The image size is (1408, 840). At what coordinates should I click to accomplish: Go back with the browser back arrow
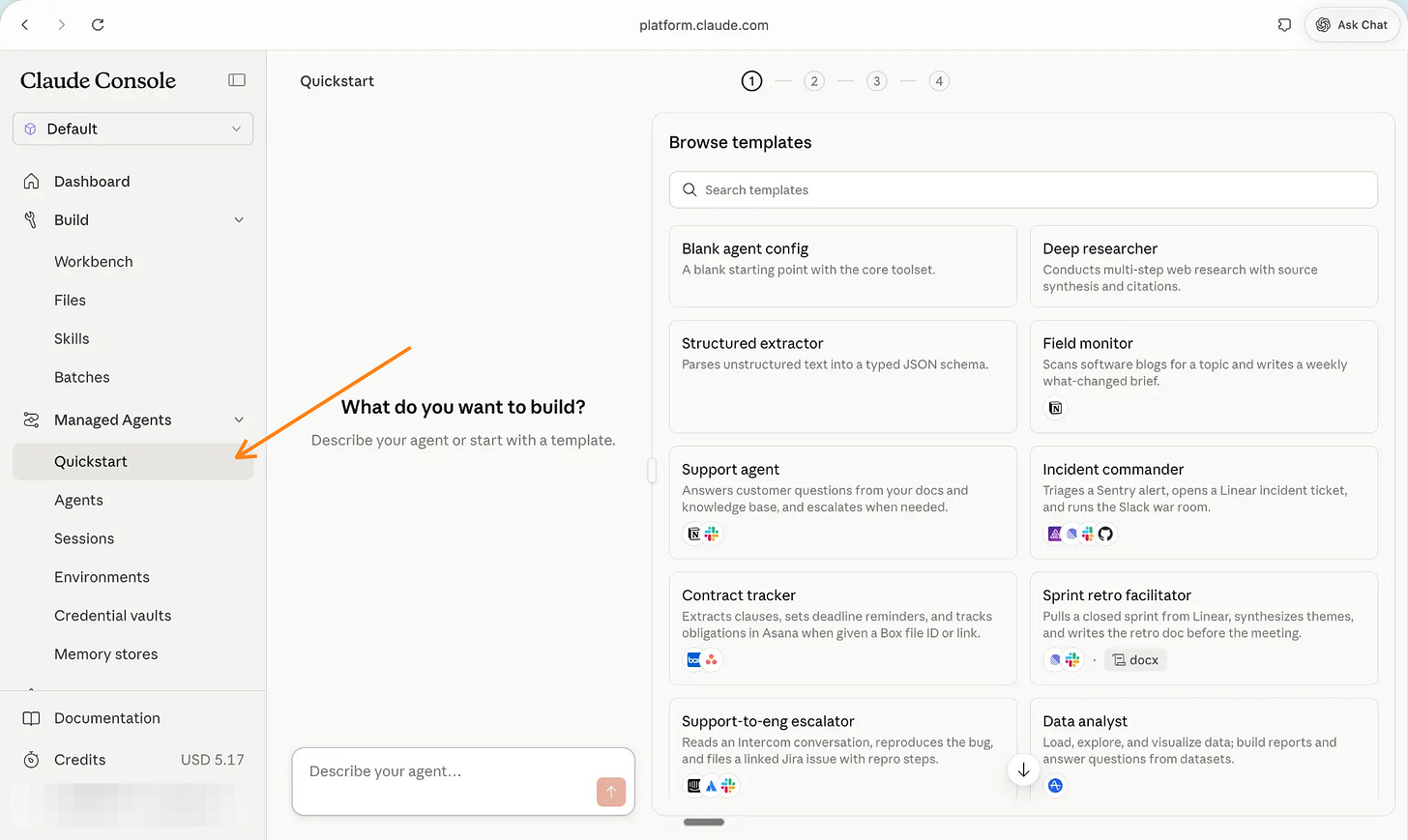(25, 25)
